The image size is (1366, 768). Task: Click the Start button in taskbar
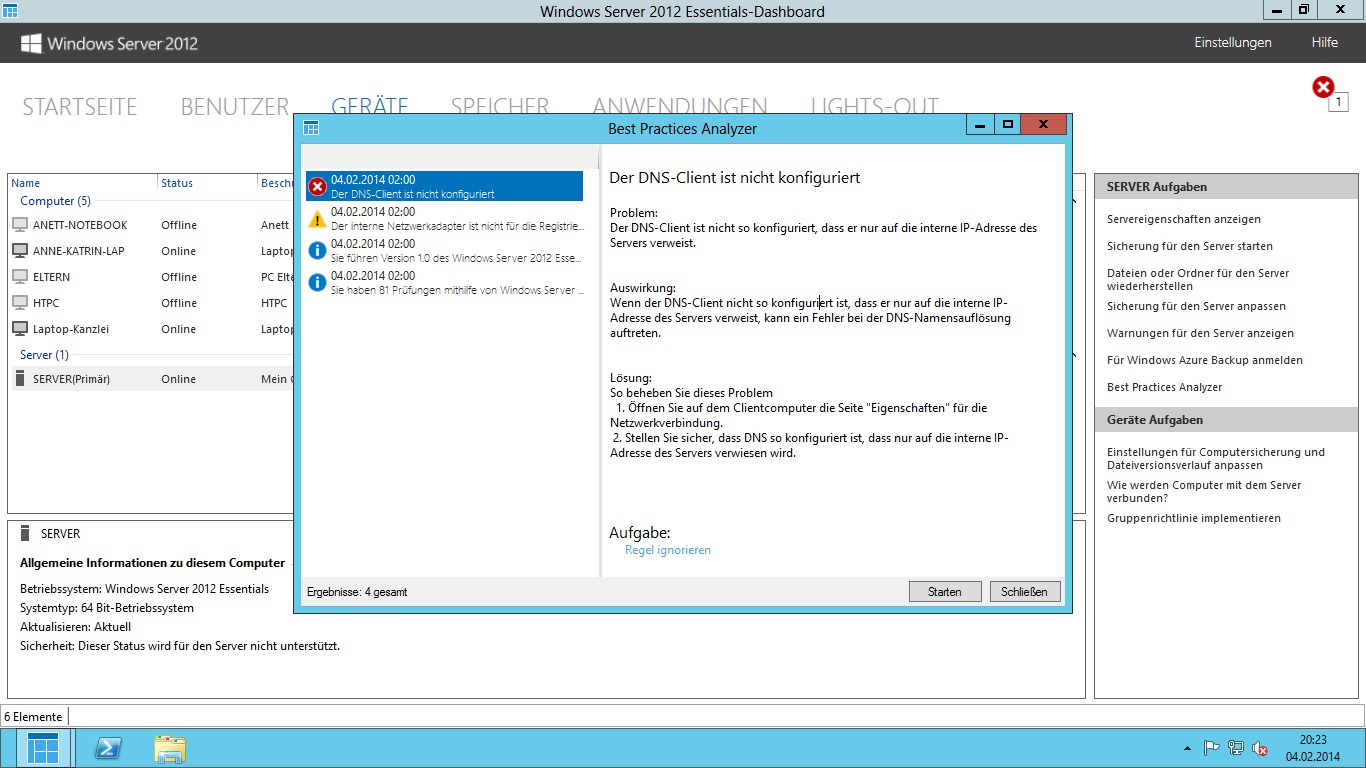(44, 749)
